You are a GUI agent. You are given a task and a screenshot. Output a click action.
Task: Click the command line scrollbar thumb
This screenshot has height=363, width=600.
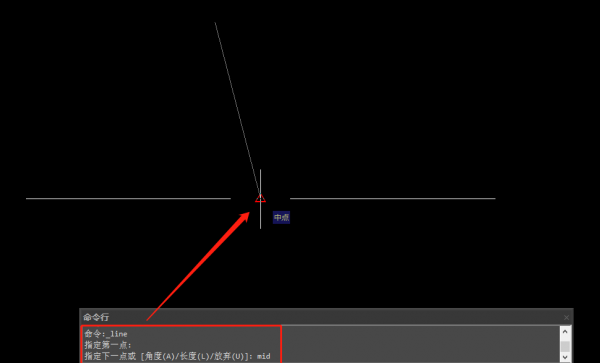[x=565, y=346]
